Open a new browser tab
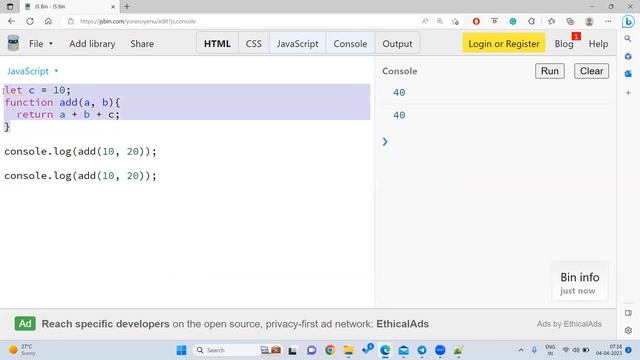Image resolution: width=640 pixels, height=360 pixels. 127,7
